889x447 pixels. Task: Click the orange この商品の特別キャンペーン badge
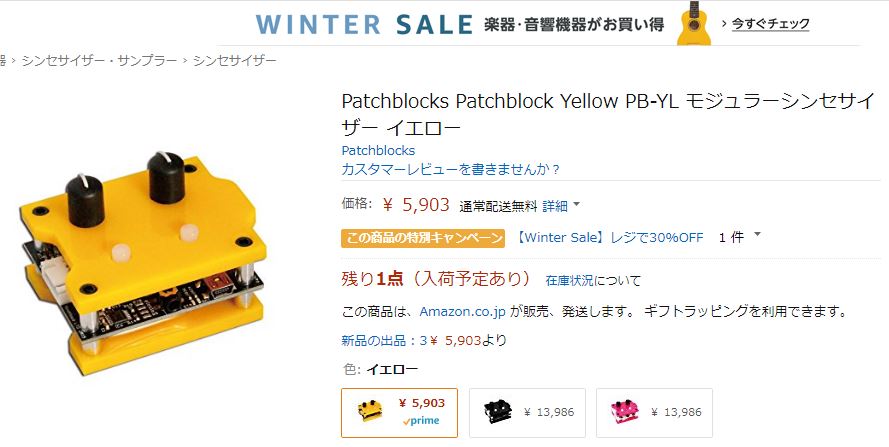pos(422,238)
